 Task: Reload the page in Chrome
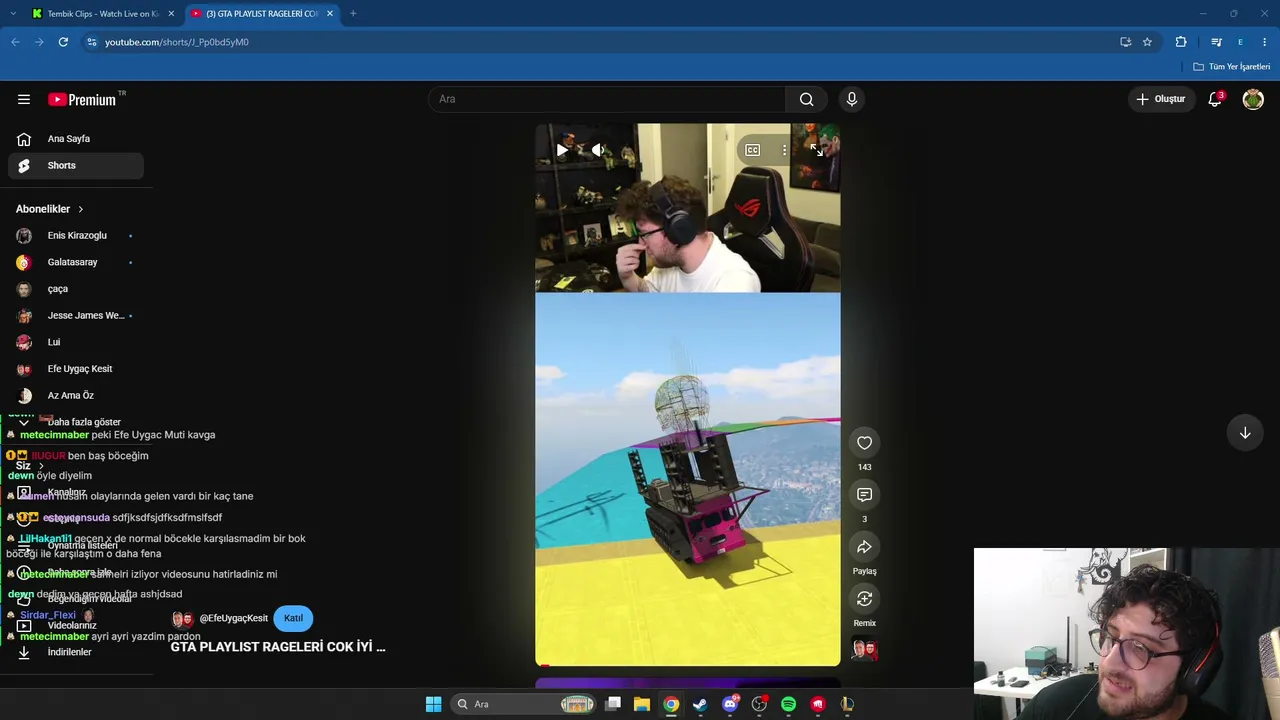point(63,42)
